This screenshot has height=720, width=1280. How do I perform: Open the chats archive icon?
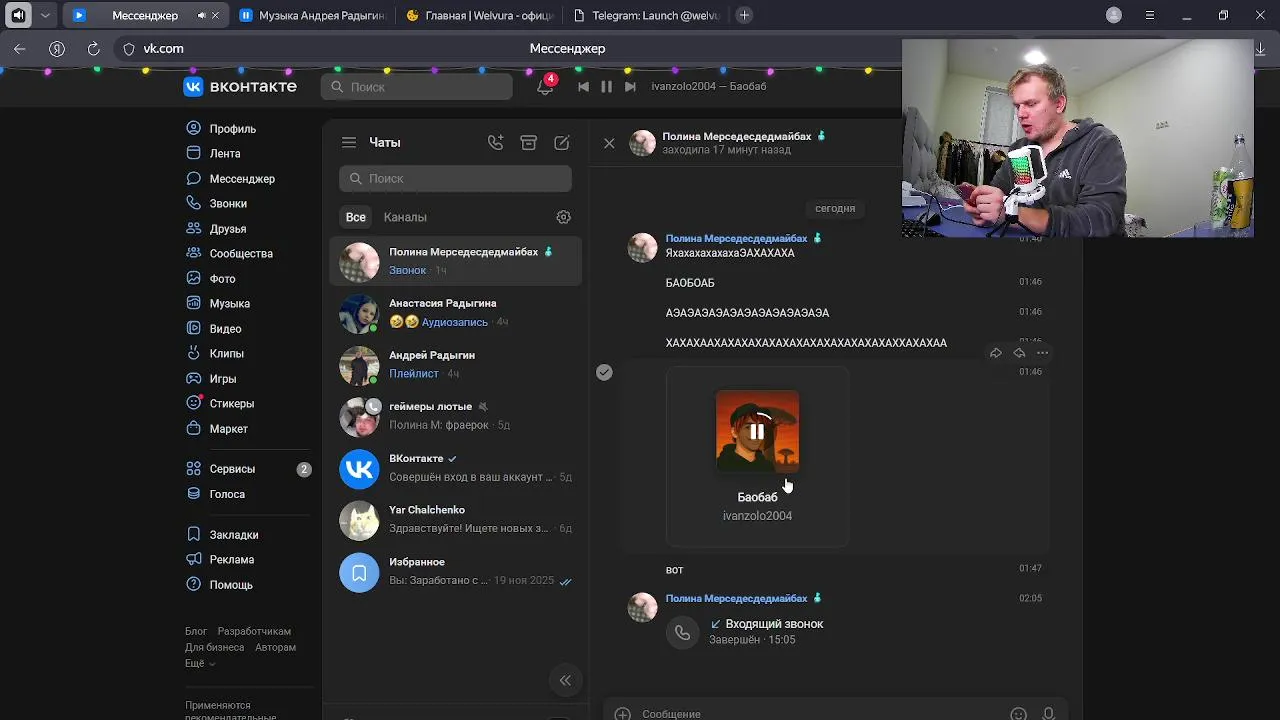pos(529,143)
